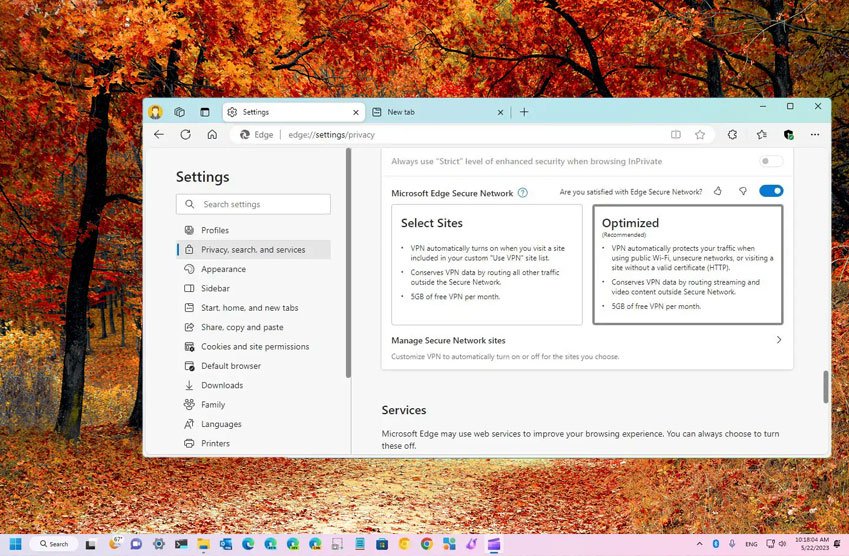
Task: Turn off Microsoft Edge Secure Network toggle
Action: tap(771, 191)
